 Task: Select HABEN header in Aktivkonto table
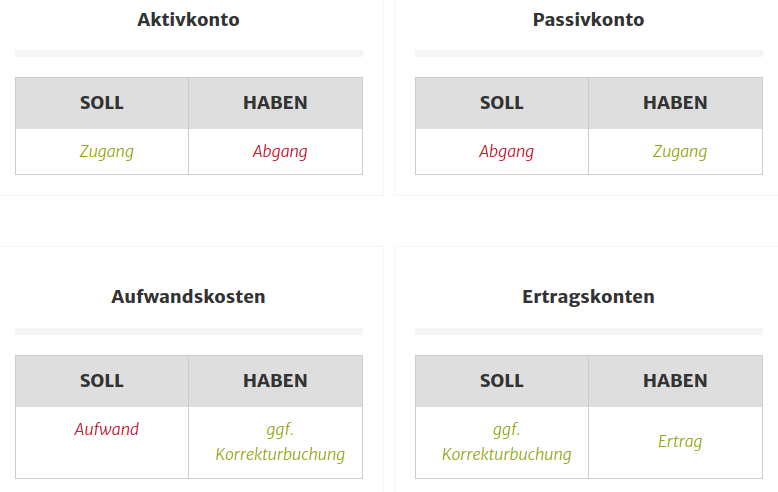[x=275, y=103]
